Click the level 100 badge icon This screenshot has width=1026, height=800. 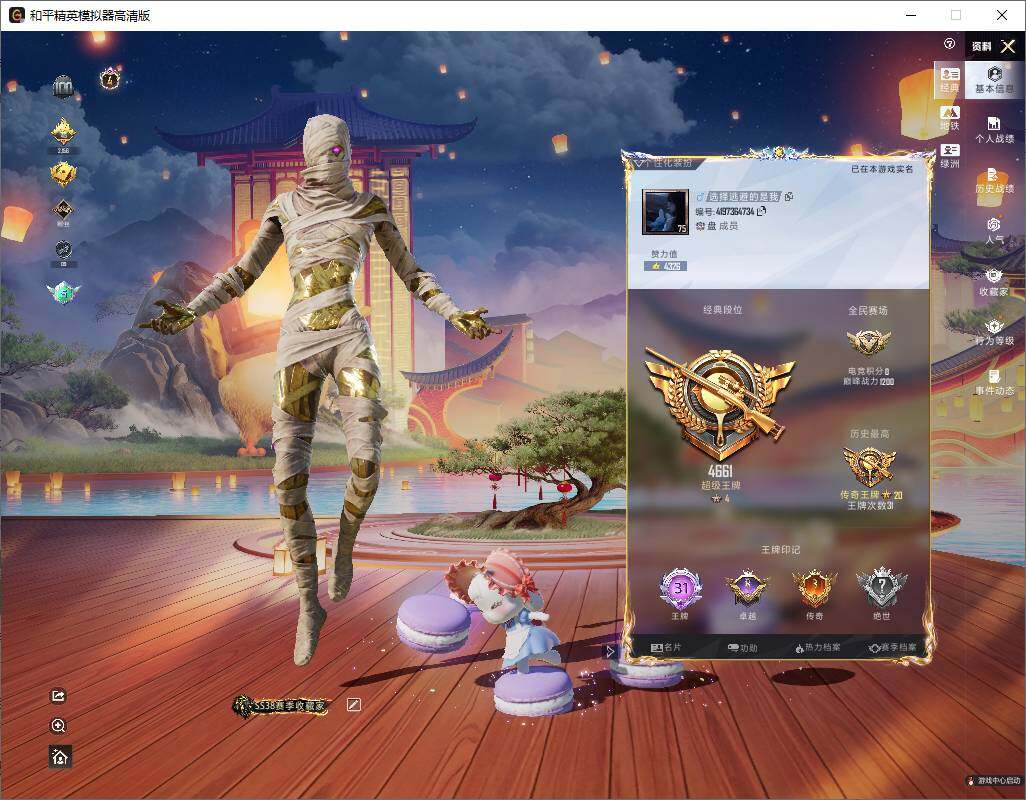point(63,86)
